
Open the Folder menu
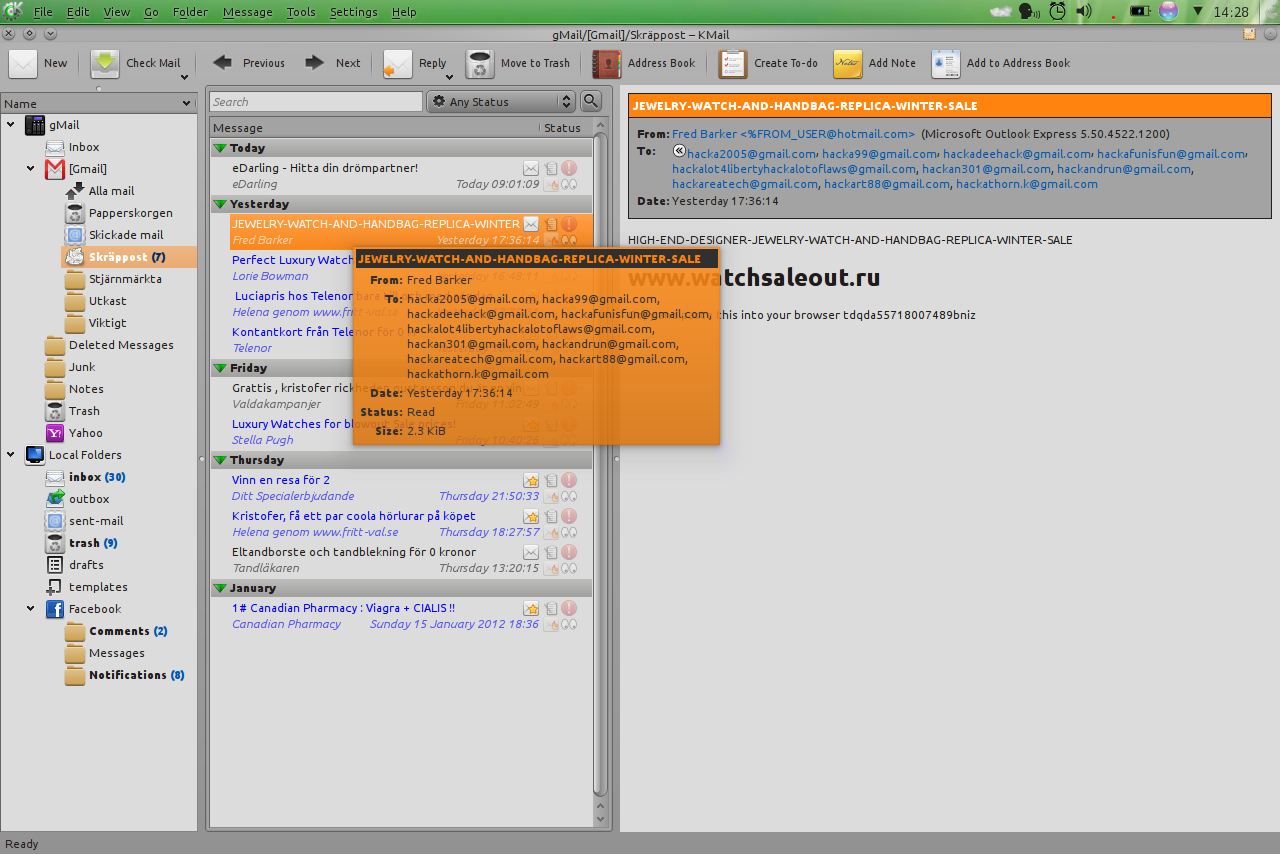tap(190, 12)
